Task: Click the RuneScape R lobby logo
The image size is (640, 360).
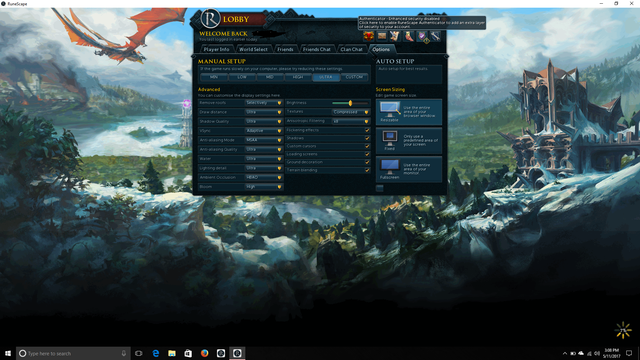Action: point(211,19)
